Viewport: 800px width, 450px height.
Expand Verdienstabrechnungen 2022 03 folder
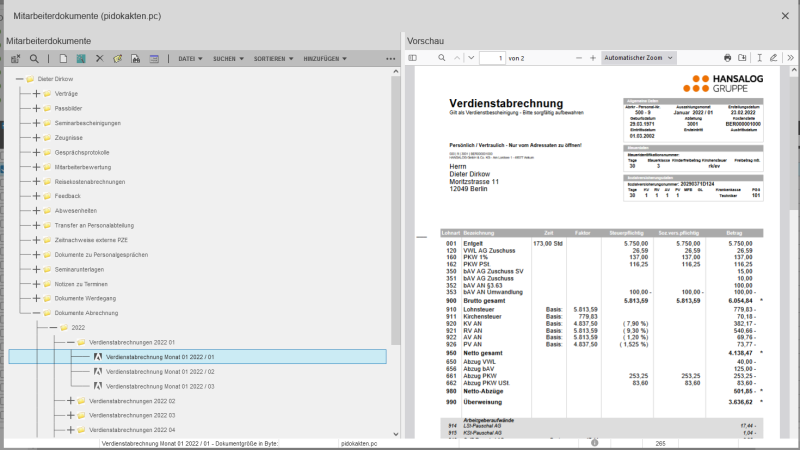(x=70, y=415)
